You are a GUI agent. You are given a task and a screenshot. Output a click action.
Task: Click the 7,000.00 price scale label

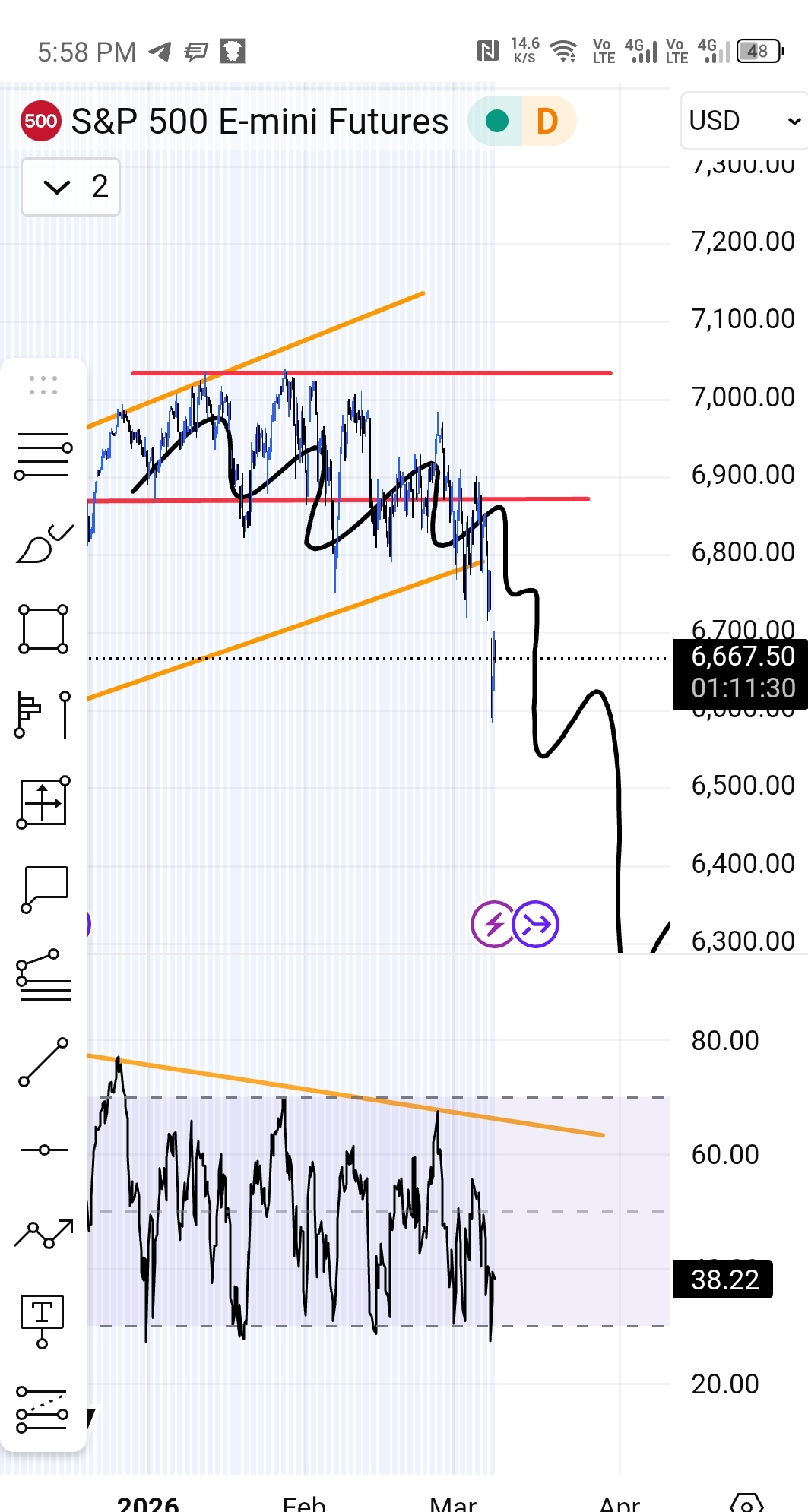click(743, 397)
